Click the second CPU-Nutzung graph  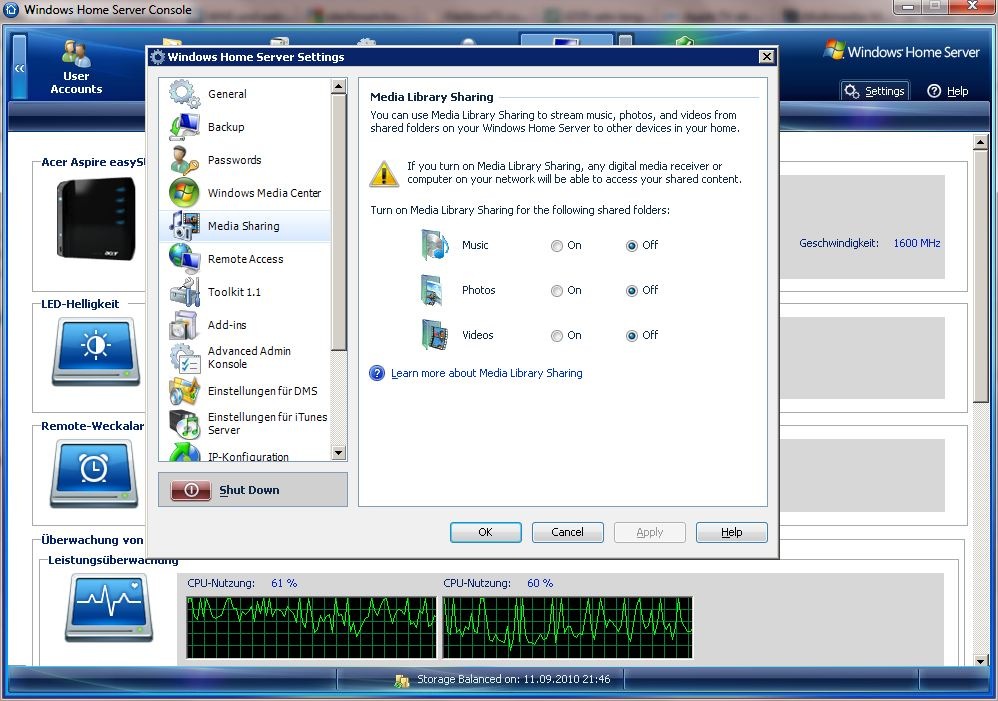(x=567, y=627)
